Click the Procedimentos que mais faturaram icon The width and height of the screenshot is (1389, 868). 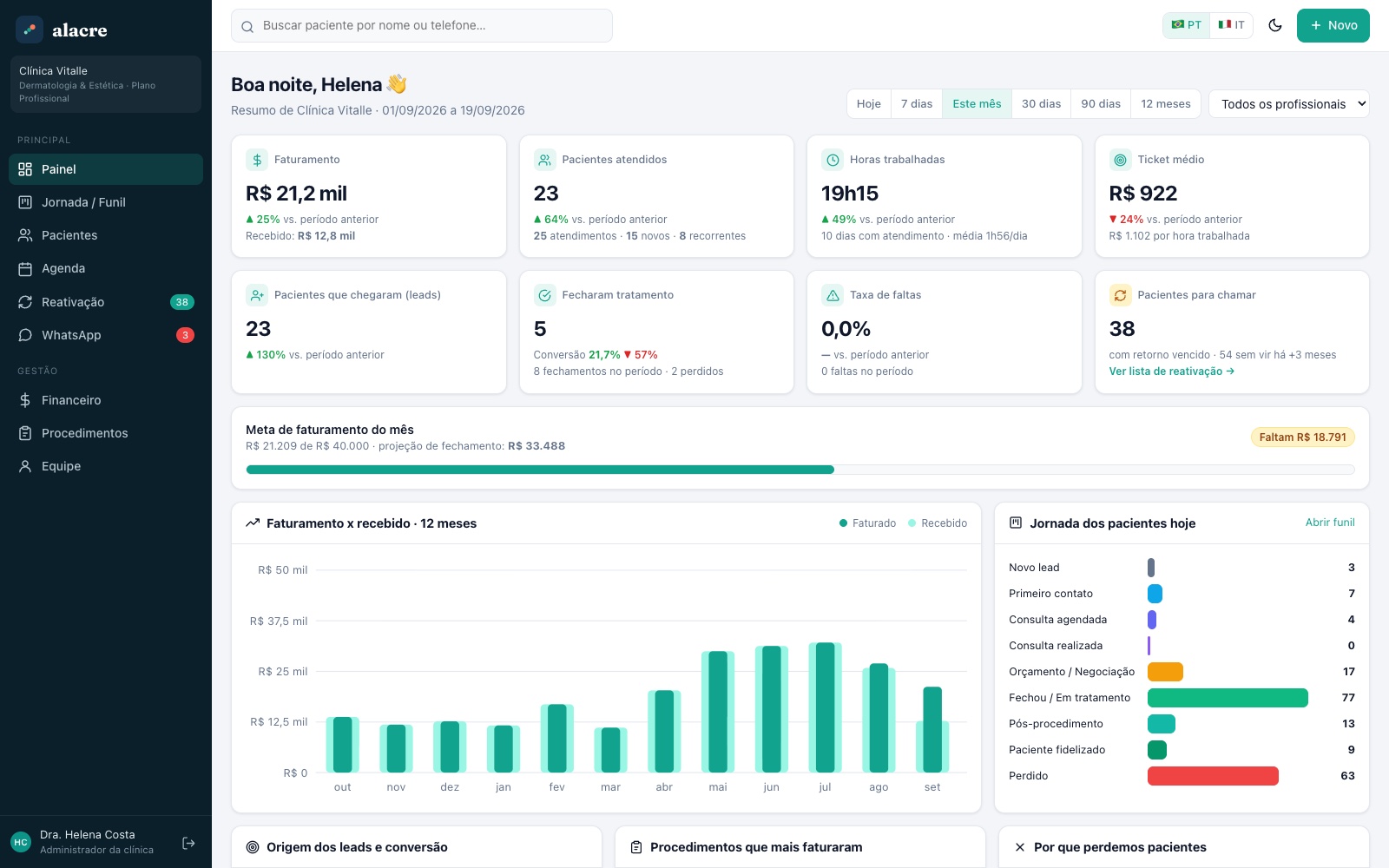tap(636, 847)
